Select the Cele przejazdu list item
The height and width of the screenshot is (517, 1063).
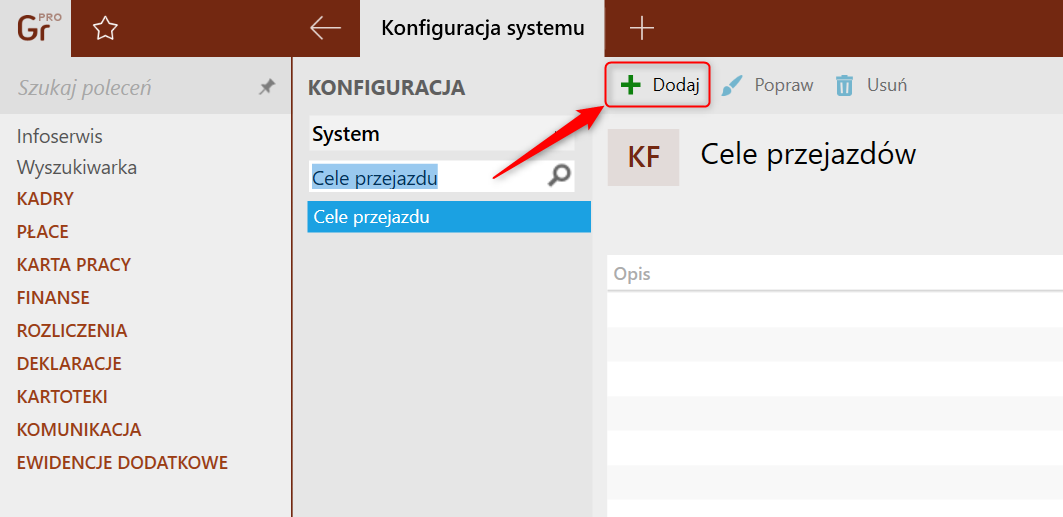(449, 217)
